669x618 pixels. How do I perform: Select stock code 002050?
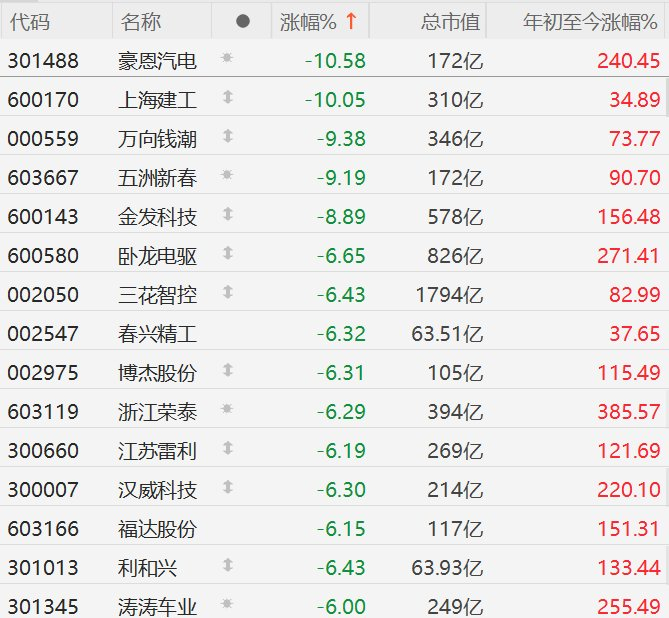(43, 295)
